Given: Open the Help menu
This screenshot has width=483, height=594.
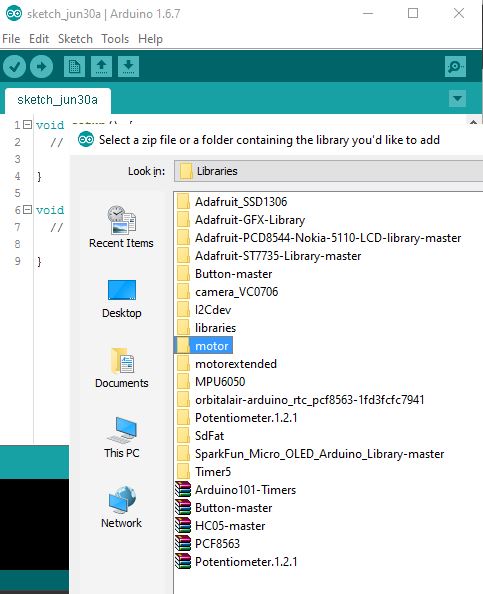Looking at the screenshot, I should 150,39.
